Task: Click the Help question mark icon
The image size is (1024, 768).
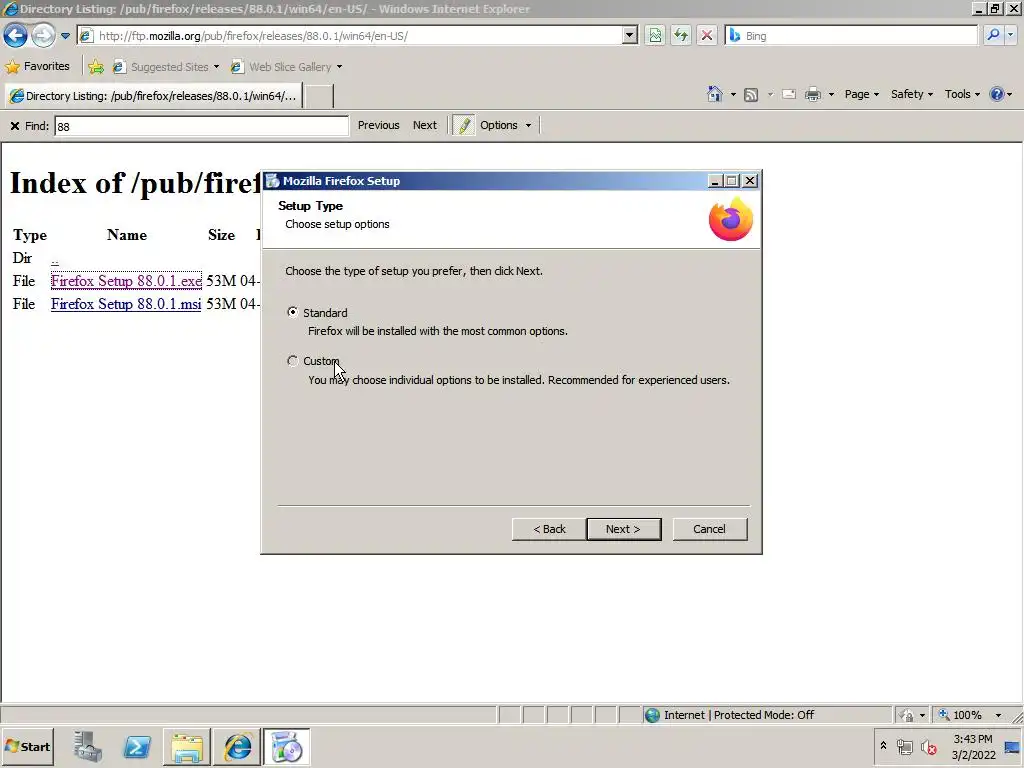Action: click(x=997, y=95)
